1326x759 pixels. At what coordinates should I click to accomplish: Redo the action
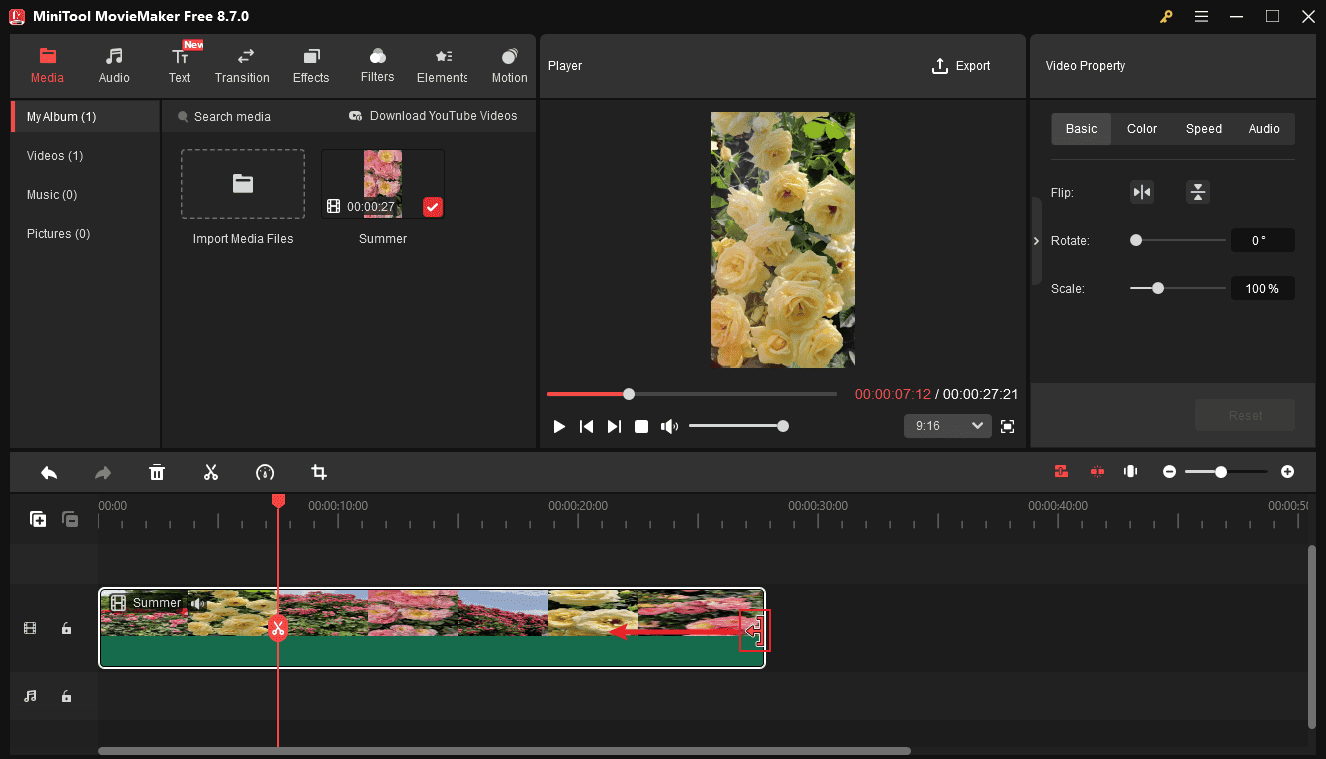point(103,472)
